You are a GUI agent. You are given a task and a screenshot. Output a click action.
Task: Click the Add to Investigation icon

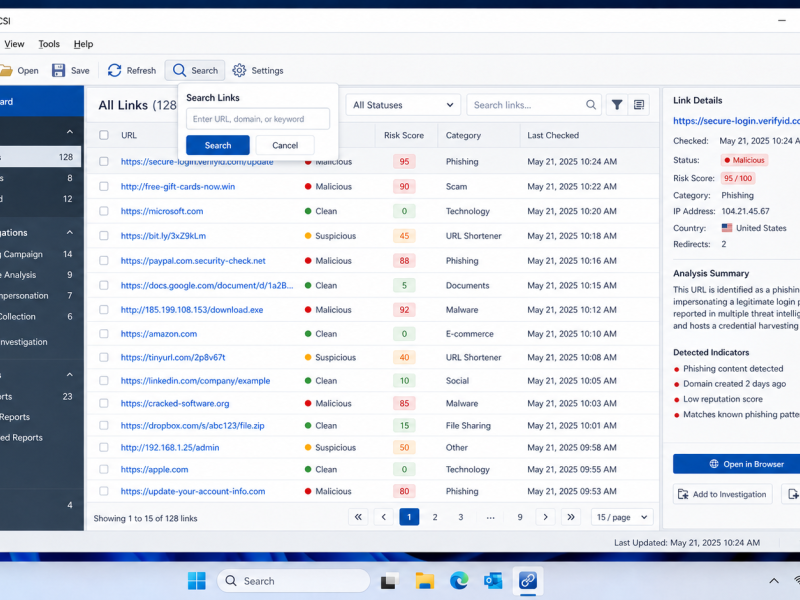[683, 494]
